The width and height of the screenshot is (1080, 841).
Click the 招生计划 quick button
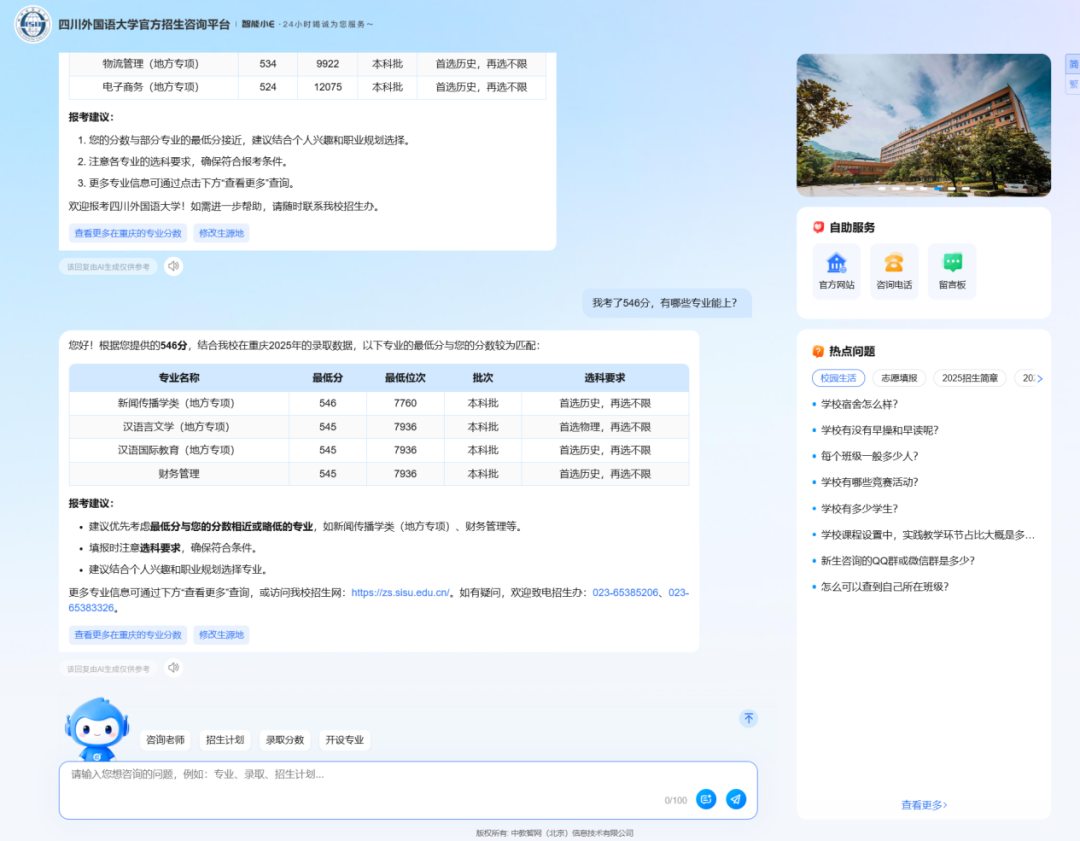coord(224,740)
